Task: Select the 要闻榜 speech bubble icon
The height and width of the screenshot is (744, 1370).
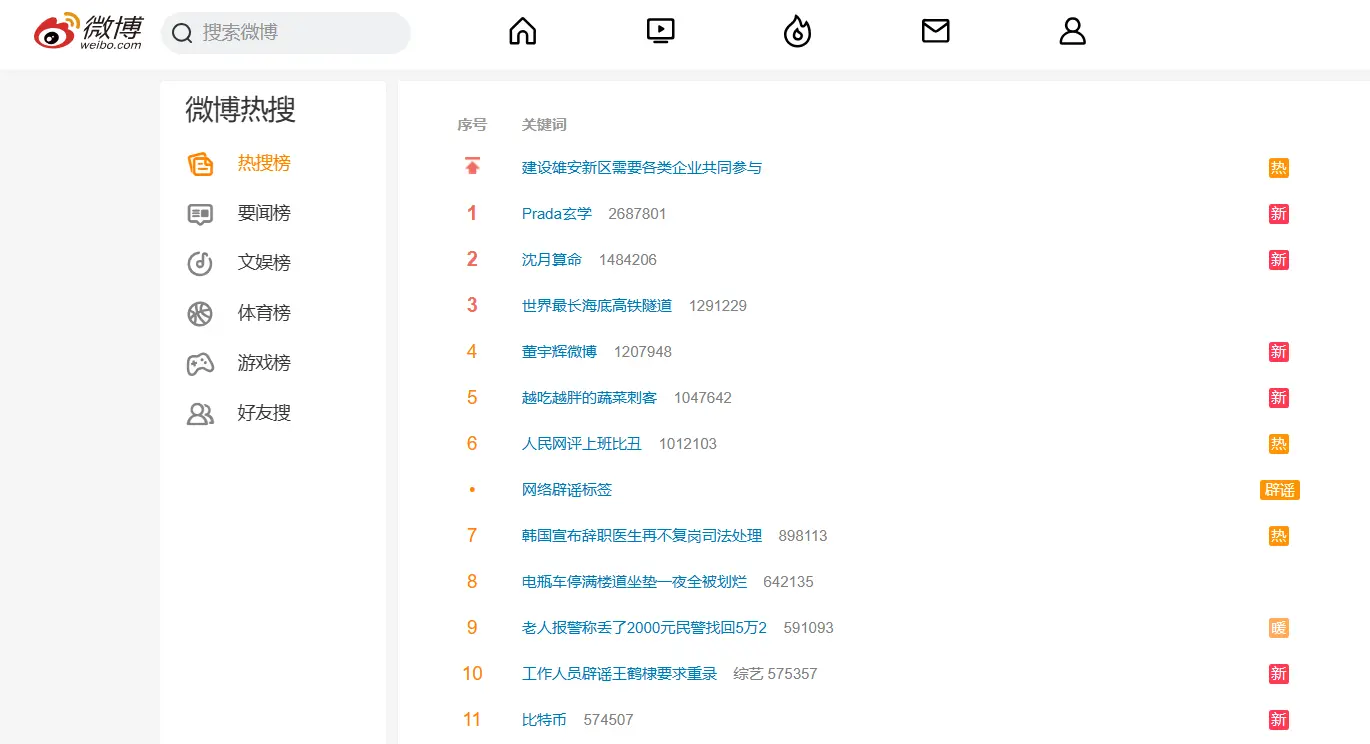Action: click(x=201, y=213)
